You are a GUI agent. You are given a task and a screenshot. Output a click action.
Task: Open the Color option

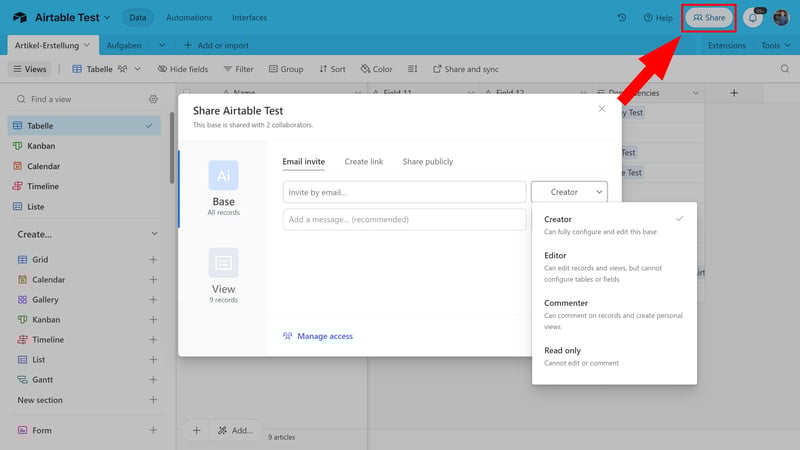coord(376,69)
